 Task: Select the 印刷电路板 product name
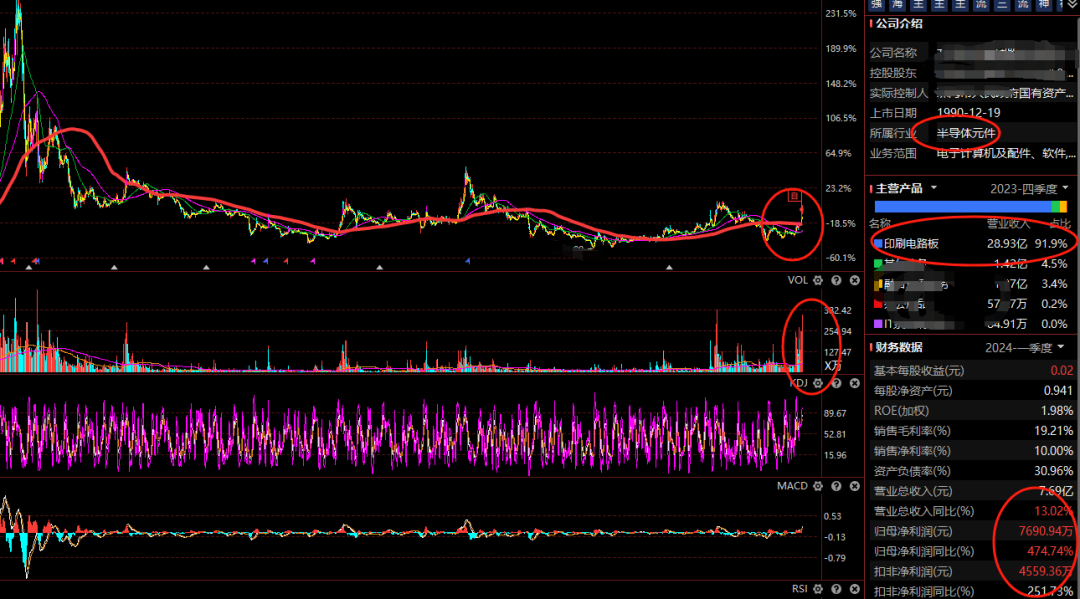[x=911, y=244]
